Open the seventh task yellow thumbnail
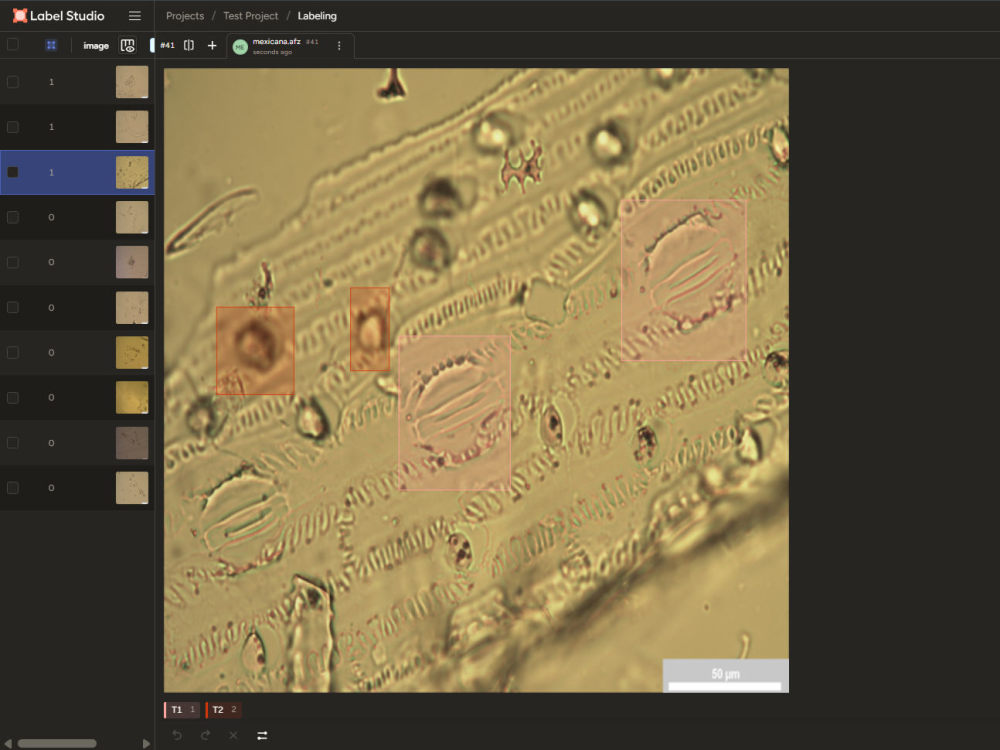The width and height of the screenshot is (1000, 750). (x=132, y=353)
